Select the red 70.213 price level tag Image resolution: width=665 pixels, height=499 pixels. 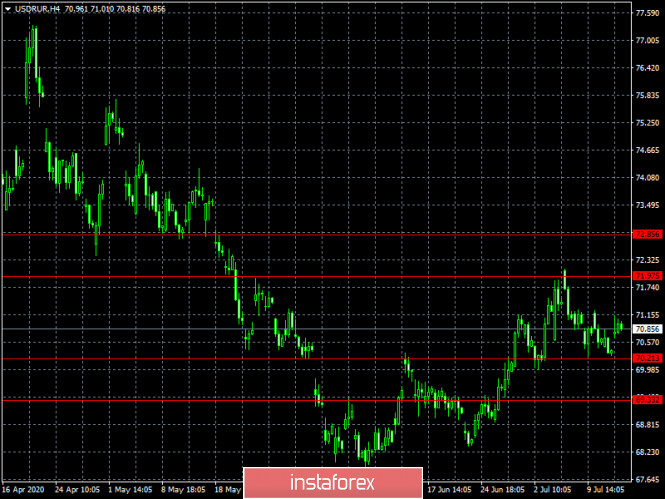(647, 358)
